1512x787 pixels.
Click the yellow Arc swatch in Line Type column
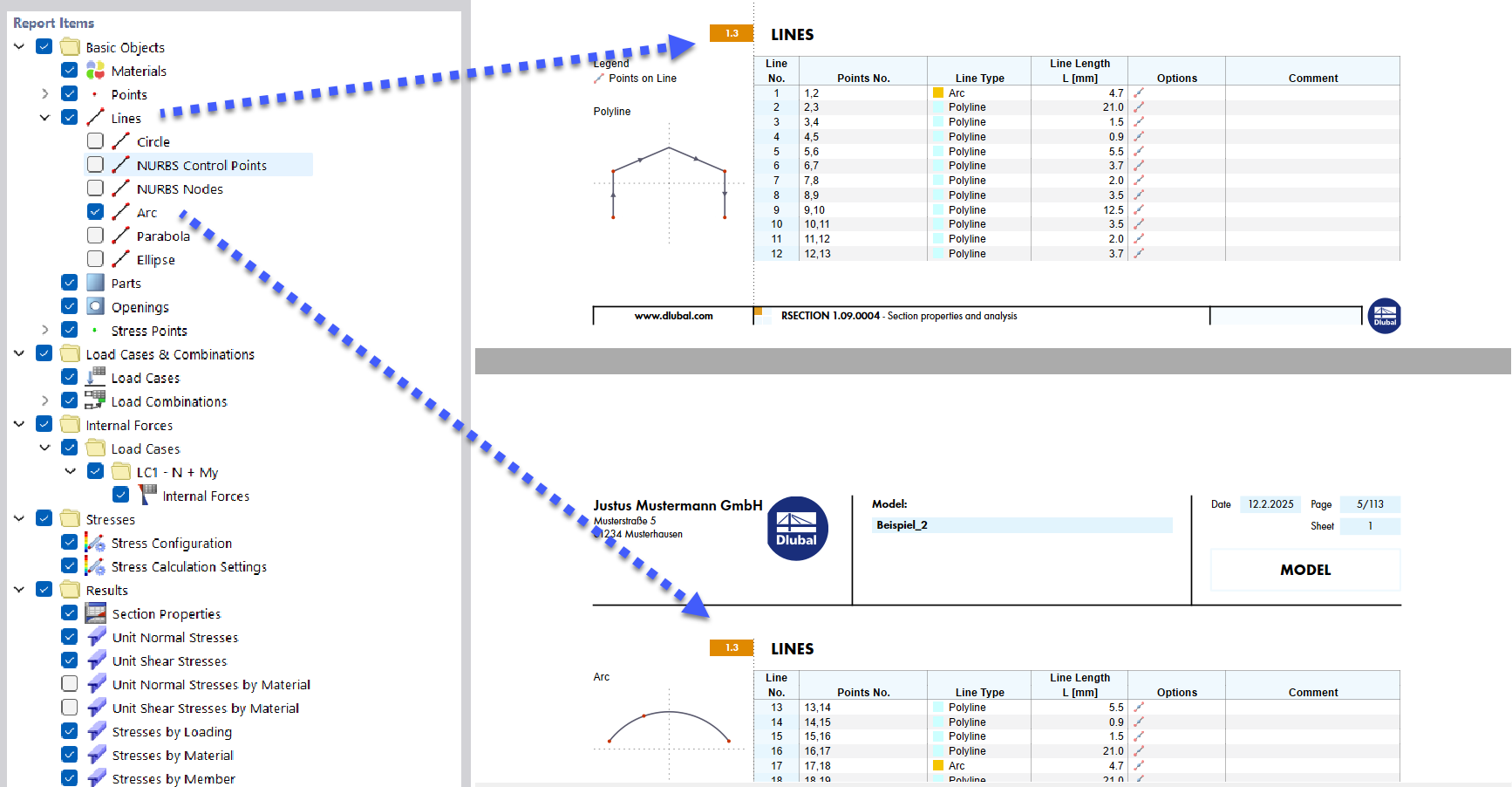[x=936, y=92]
